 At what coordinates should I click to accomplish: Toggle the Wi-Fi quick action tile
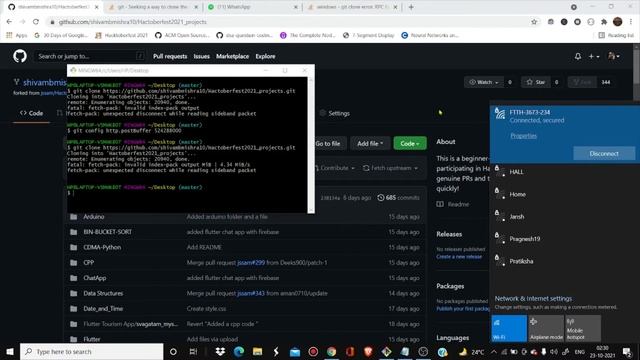pyautogui.click(x=509, y=328)
